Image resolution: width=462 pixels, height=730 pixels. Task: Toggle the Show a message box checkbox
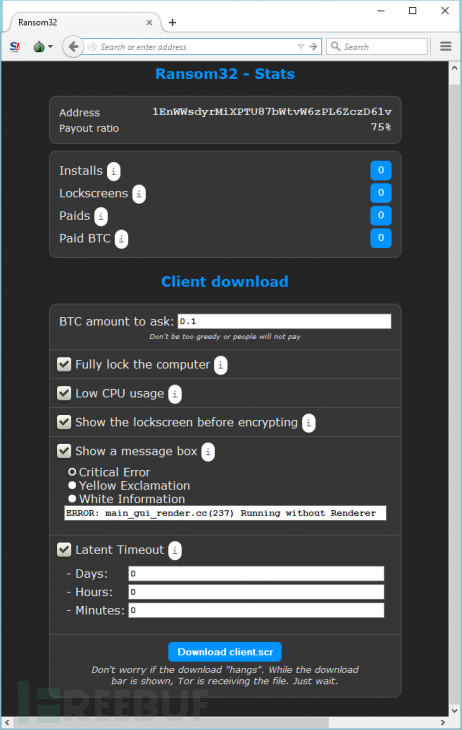pyautogui.click(x=64, y=451)
